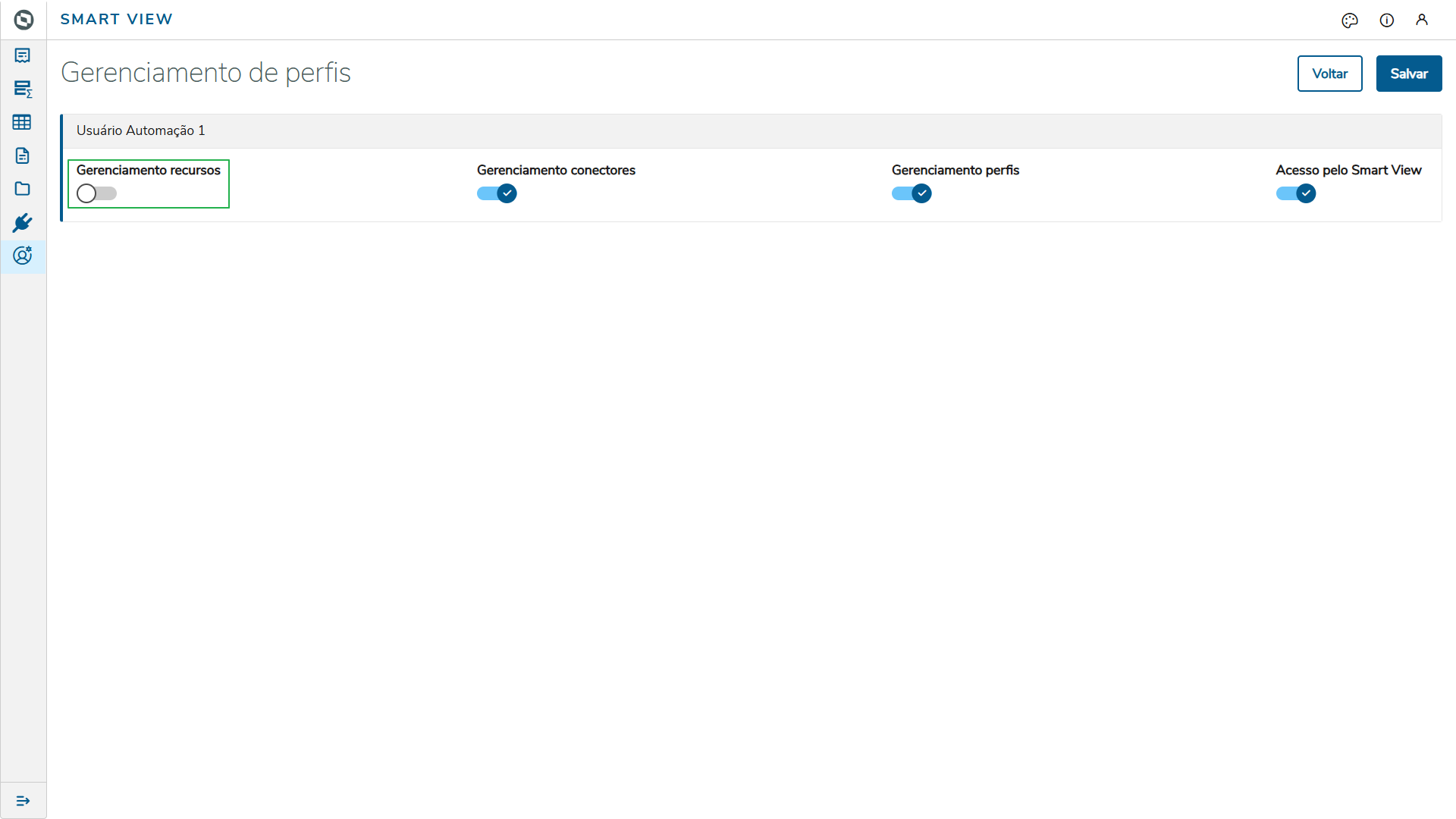
Task: Select the Usuário Automação 1 header row
Action: click(141, 130)
